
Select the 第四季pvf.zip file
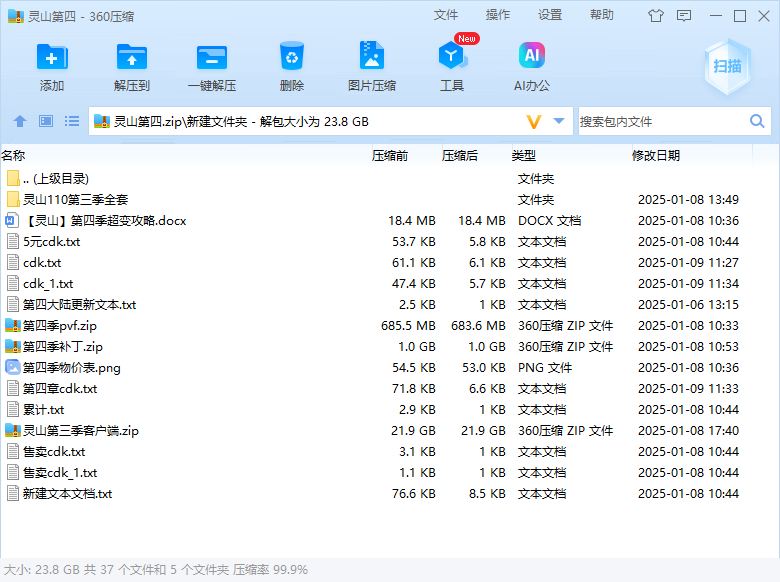(x=60, y=325)
